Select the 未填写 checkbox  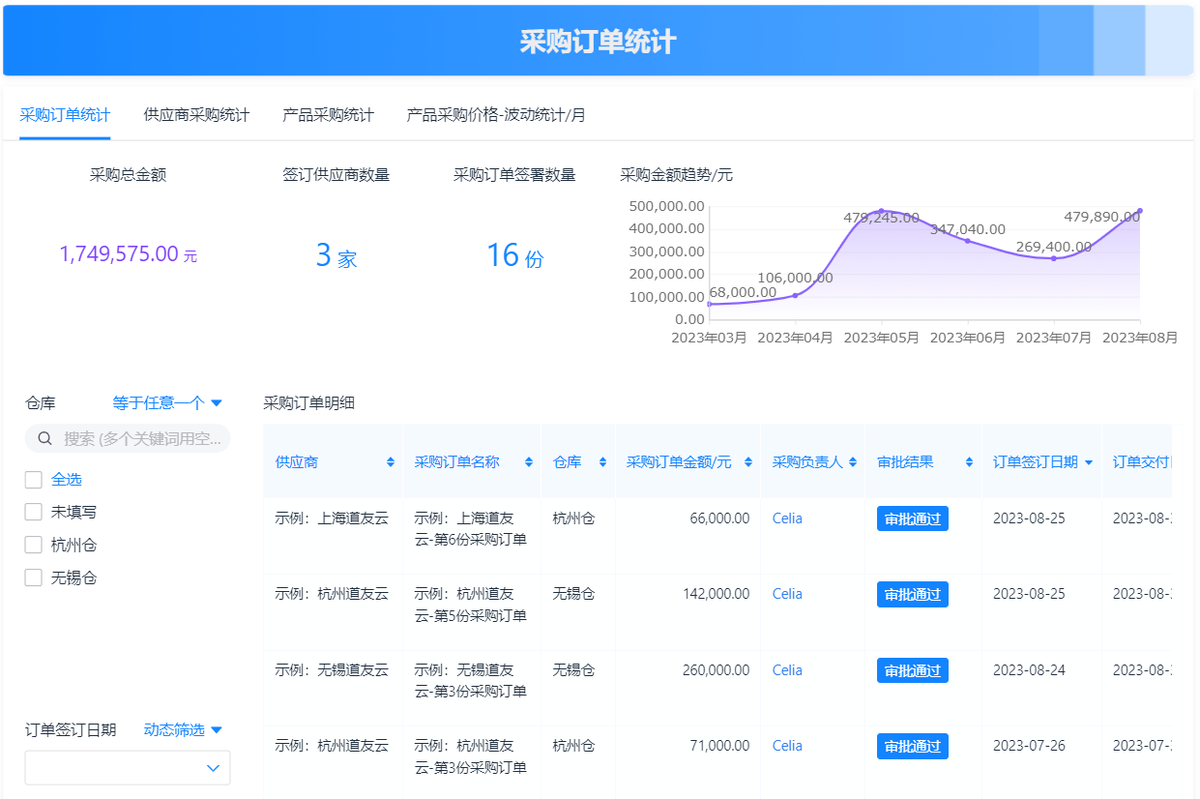[34, 512]
